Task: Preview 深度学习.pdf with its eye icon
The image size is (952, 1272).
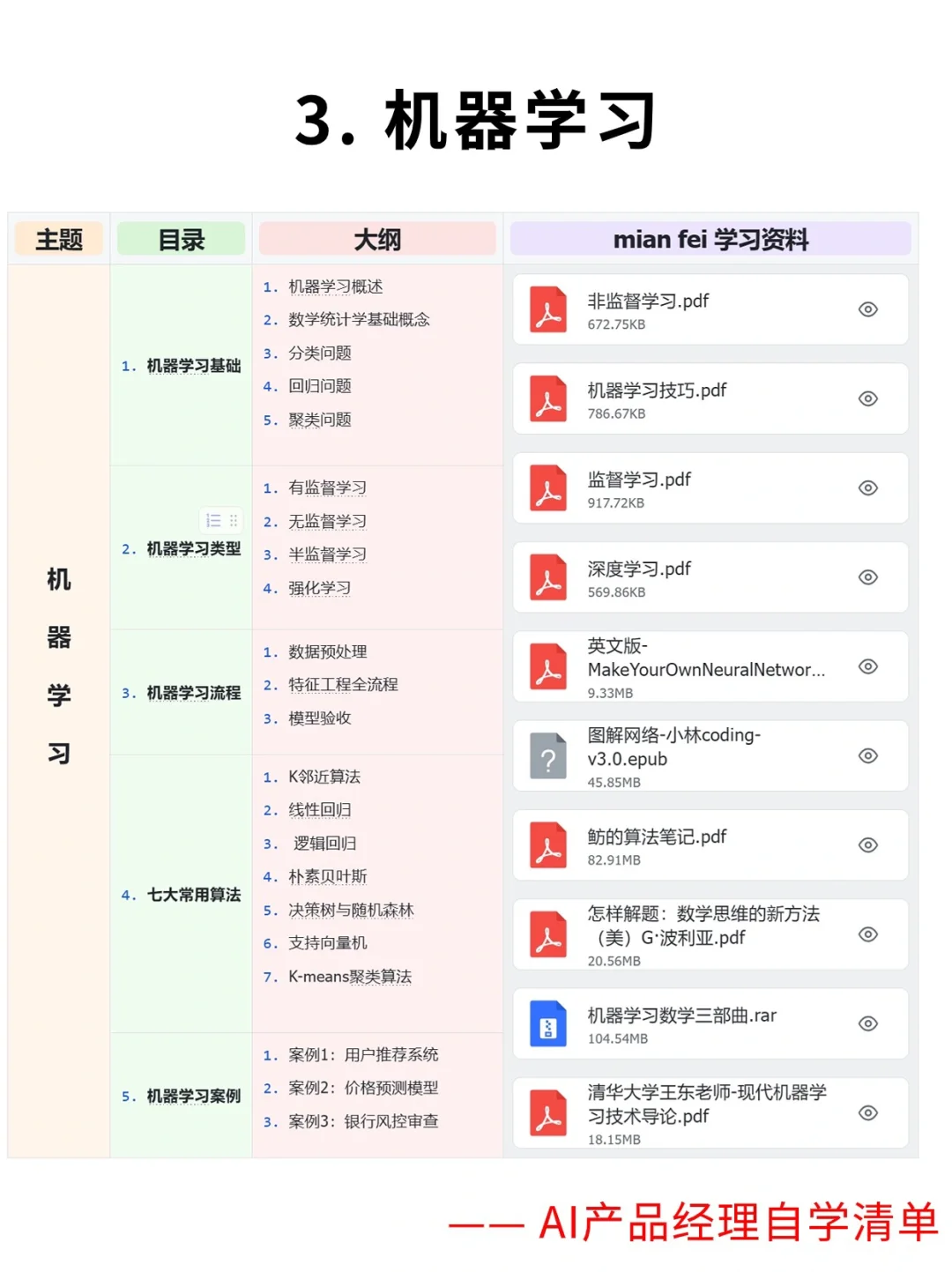Action: 868,577
